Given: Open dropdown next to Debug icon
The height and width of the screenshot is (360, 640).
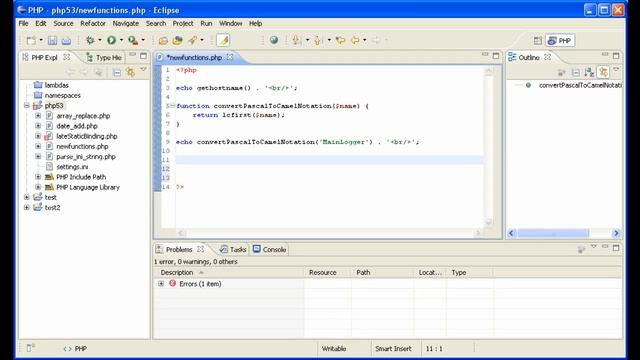Looking at the screenshot, I should point(100,40).
